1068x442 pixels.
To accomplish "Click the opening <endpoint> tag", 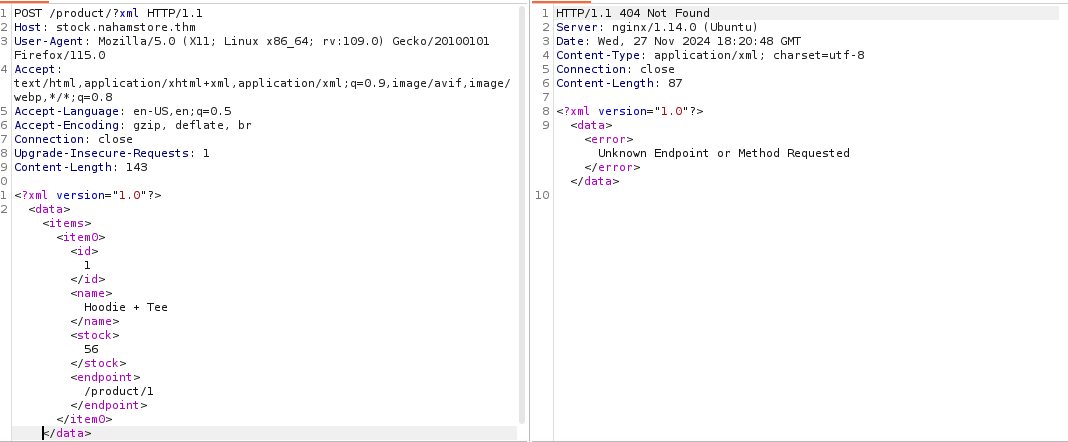I will pos(105,377).
